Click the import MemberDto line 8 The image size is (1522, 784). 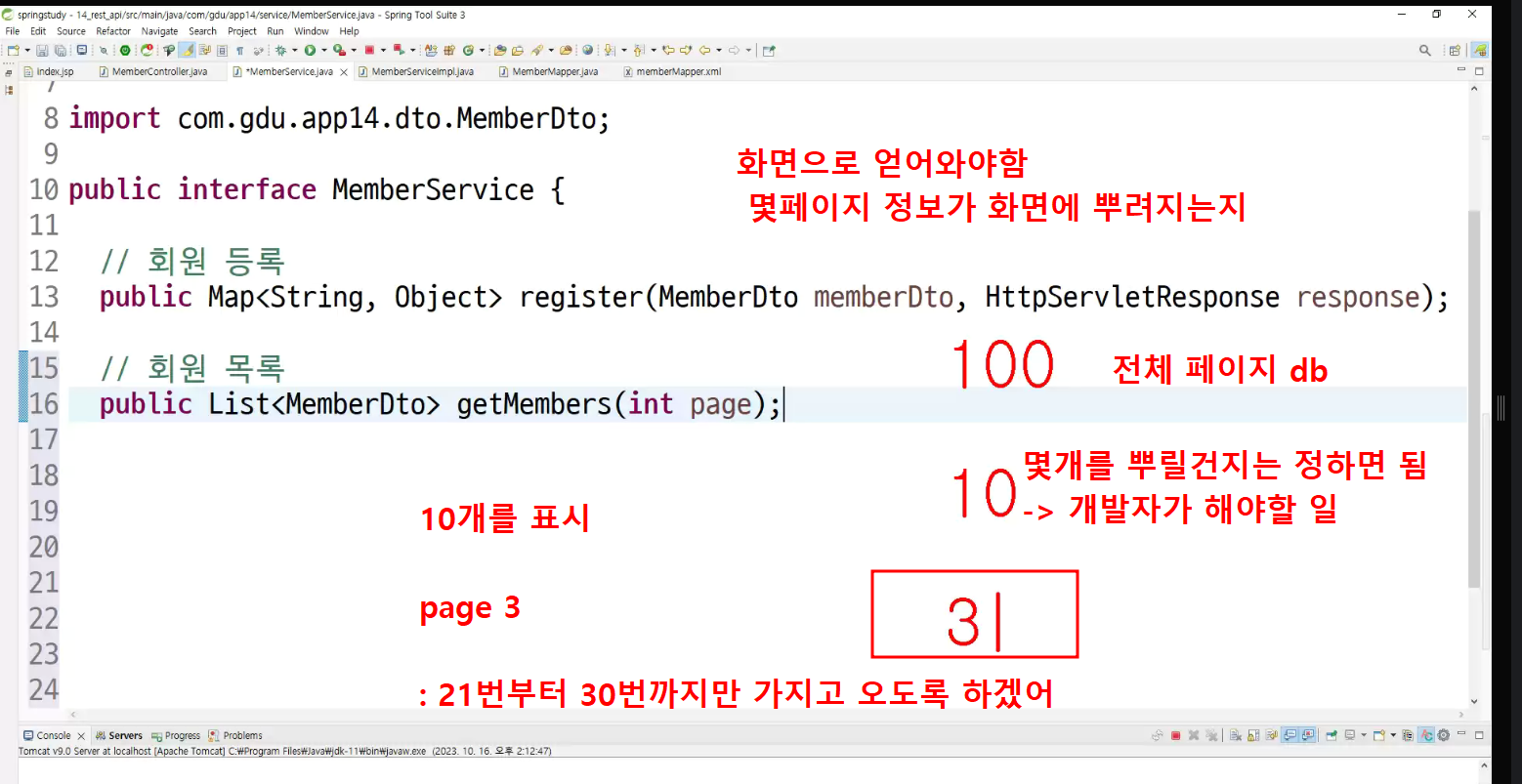(x=339, y=118)
